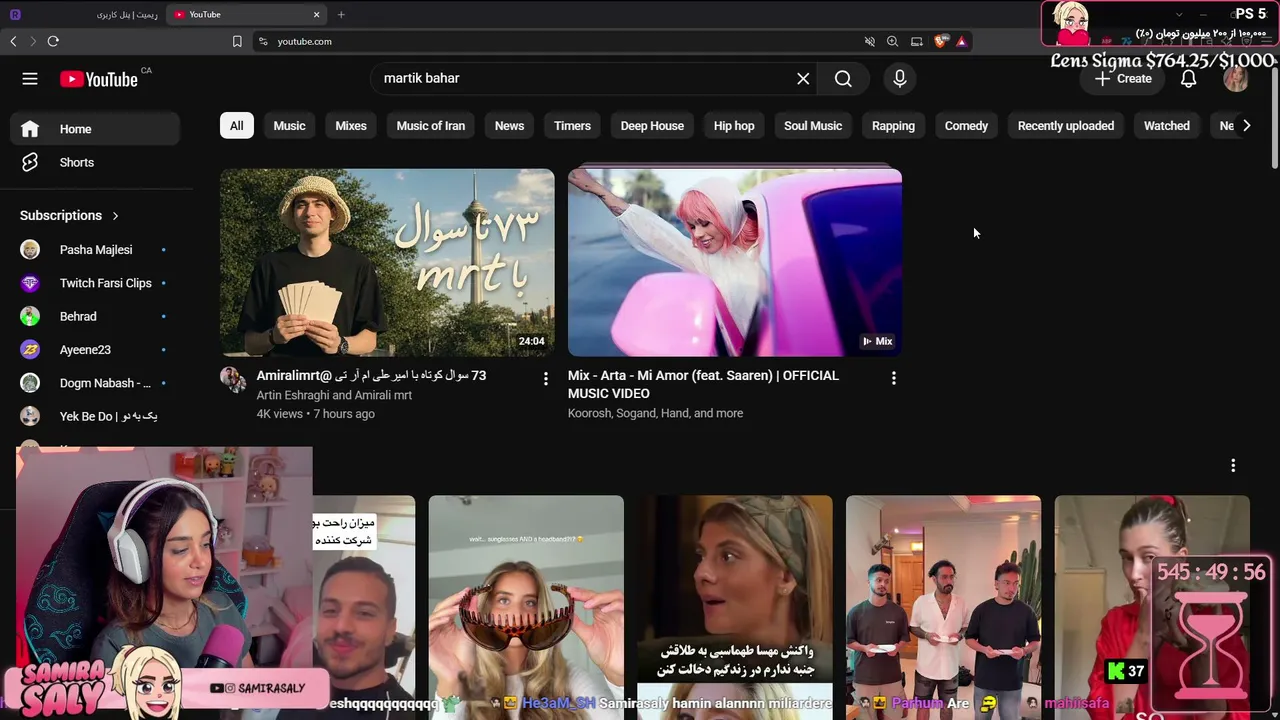This screenshot has height=720, width=1280.
Task: Open Yek Be Do channel in subscriptions
Action: pos(96,416)
